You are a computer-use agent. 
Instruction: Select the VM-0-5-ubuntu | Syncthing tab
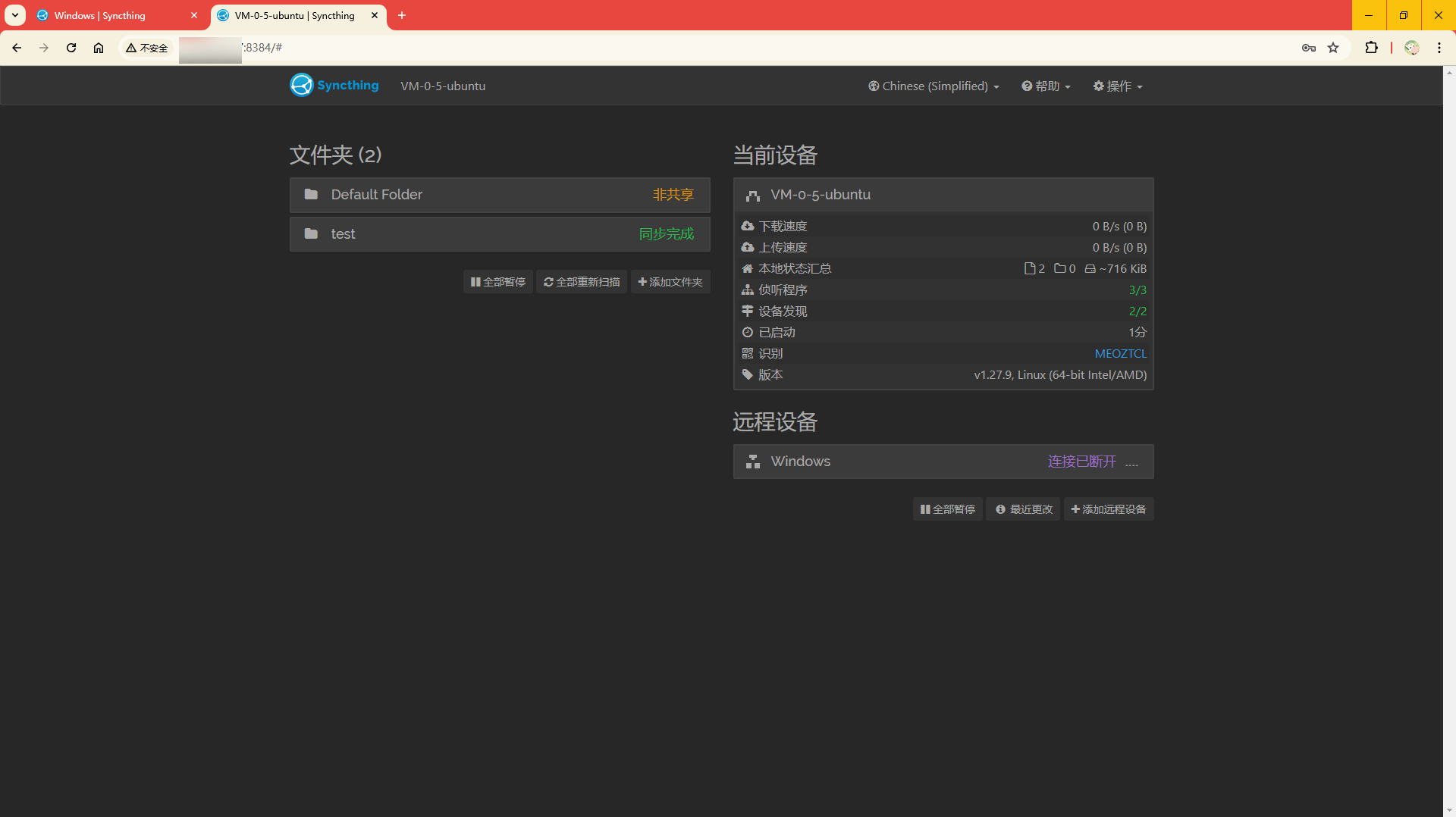point(294,15)
